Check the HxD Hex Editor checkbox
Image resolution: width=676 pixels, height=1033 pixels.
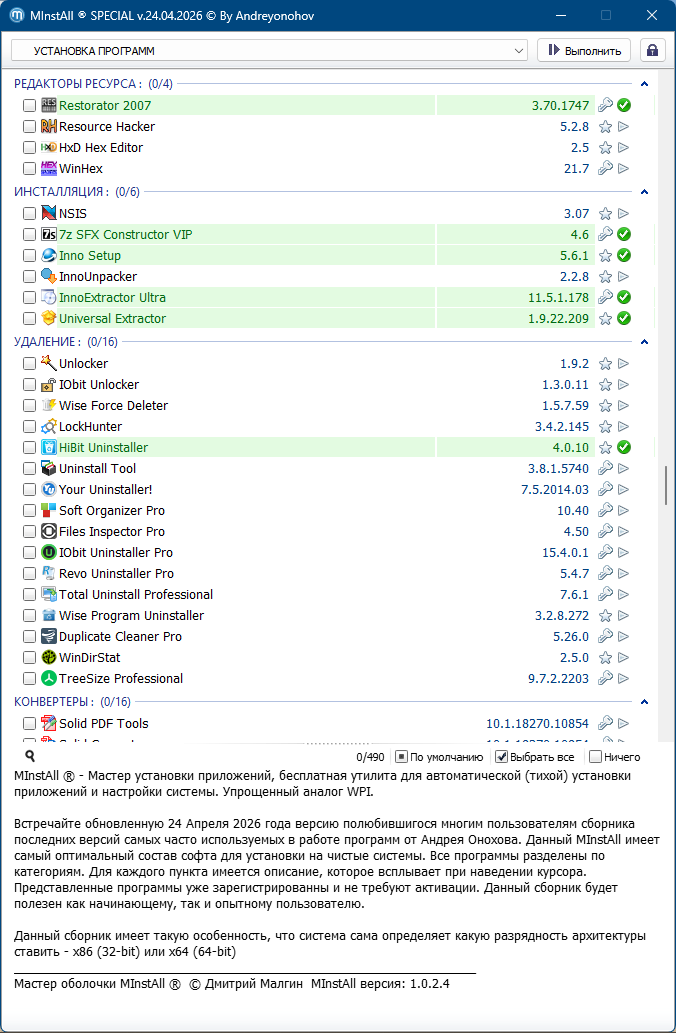tap(30, 148)
